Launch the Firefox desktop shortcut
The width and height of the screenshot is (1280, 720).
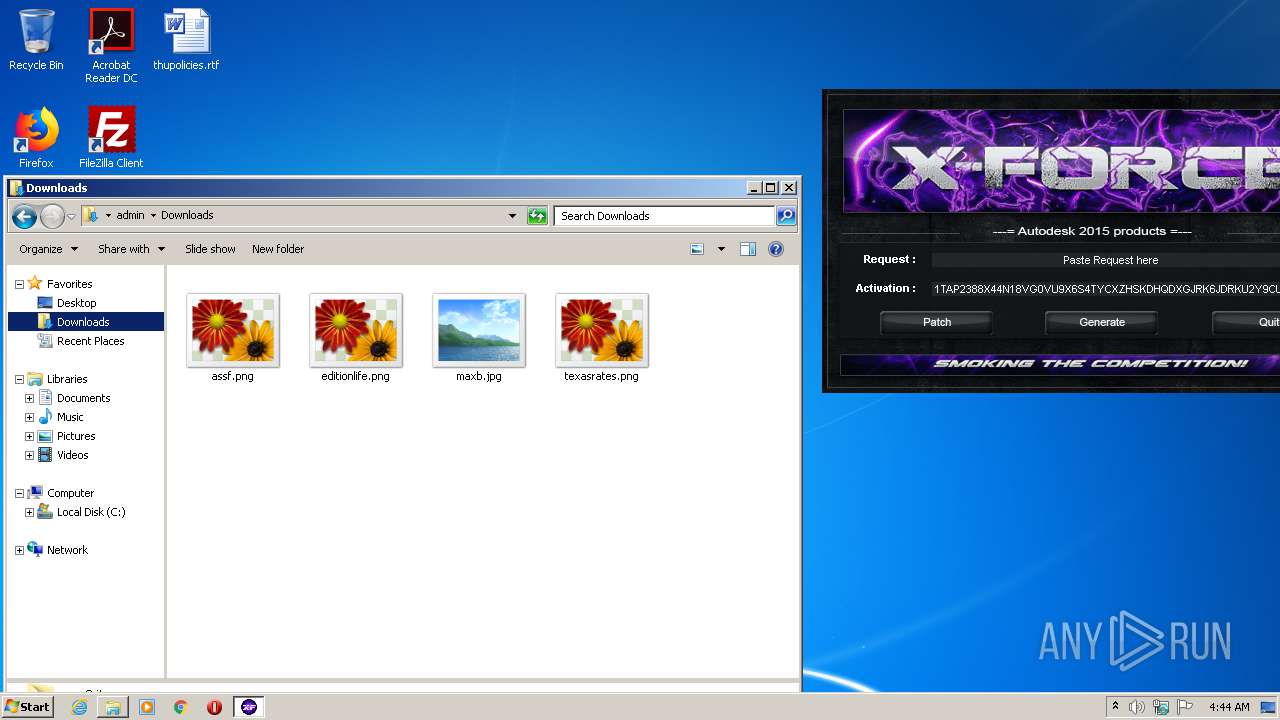[36, 138]
